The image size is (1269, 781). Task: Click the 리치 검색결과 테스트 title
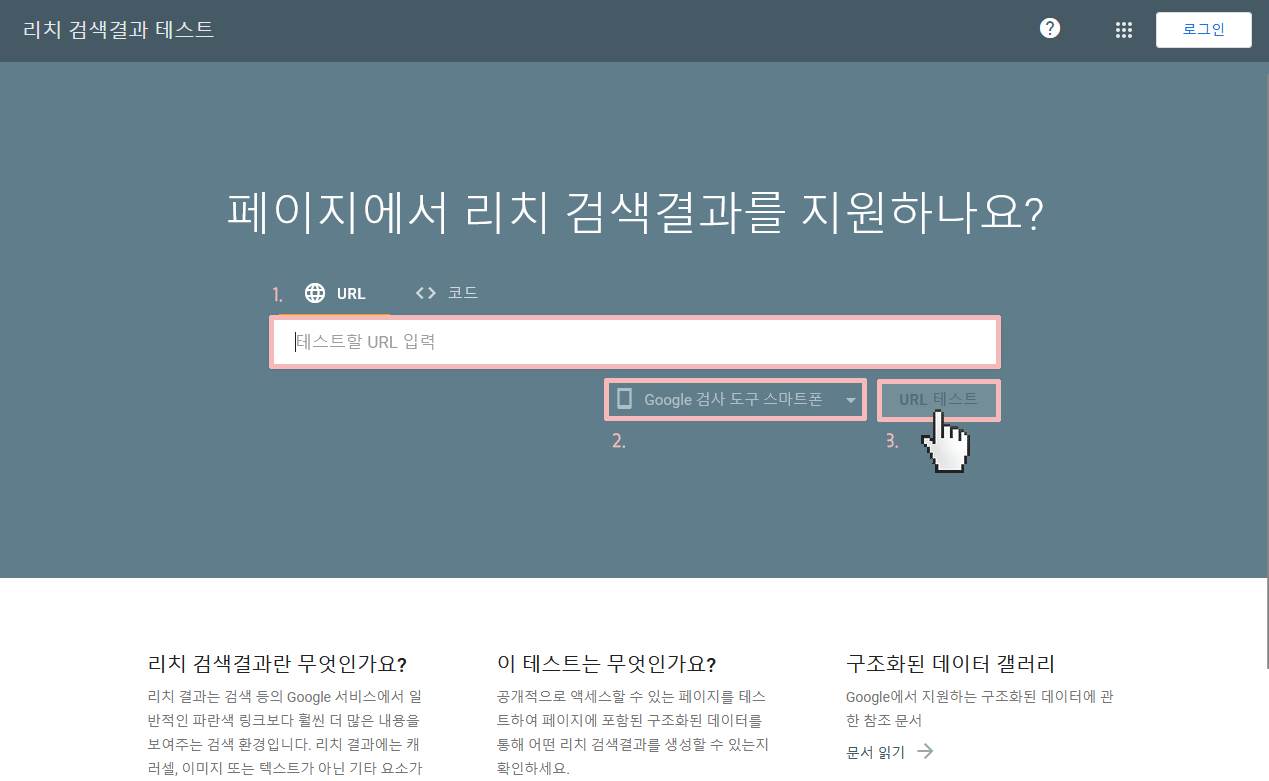click(119, 30)
